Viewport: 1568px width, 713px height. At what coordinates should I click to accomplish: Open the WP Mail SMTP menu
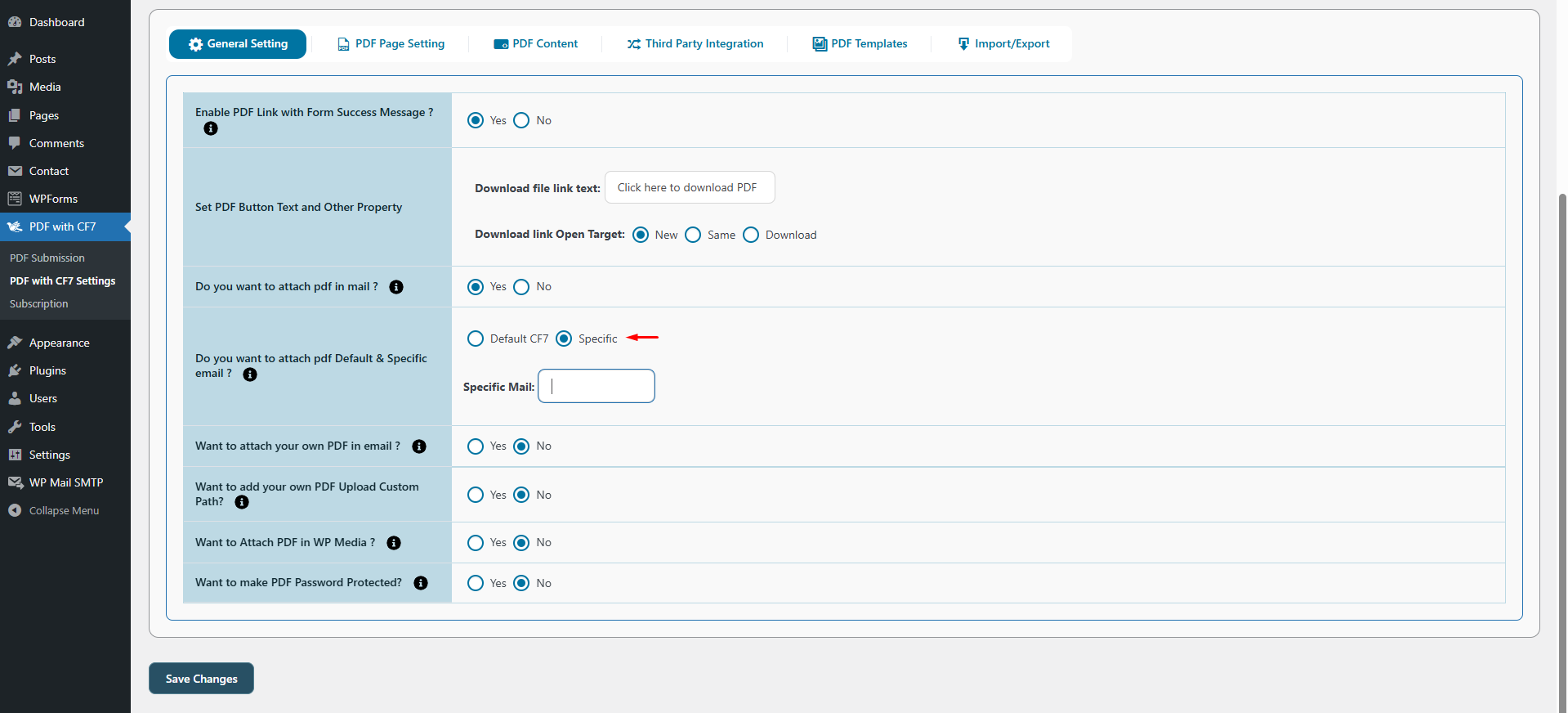tap(65, 482)
